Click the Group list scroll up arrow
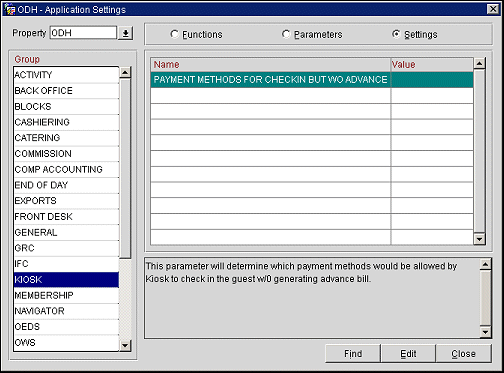Screen dimensions: 504x373 (125, 72)
